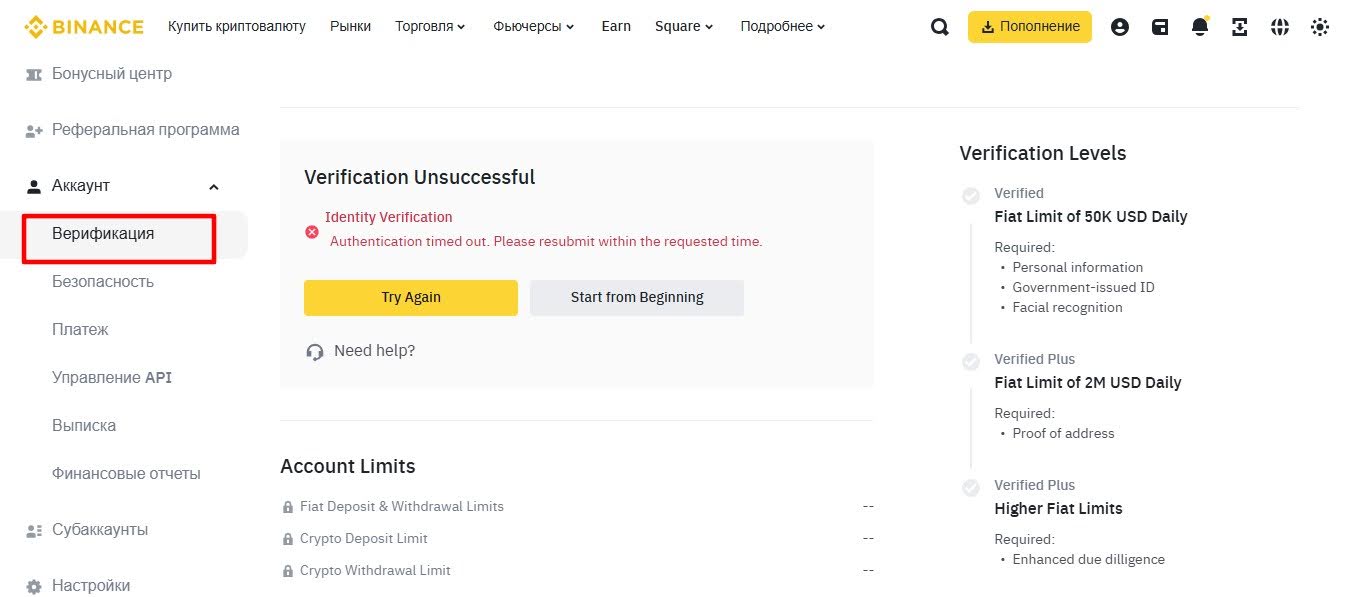
Task: Click the Try Again button
Action: pos(411,297)
